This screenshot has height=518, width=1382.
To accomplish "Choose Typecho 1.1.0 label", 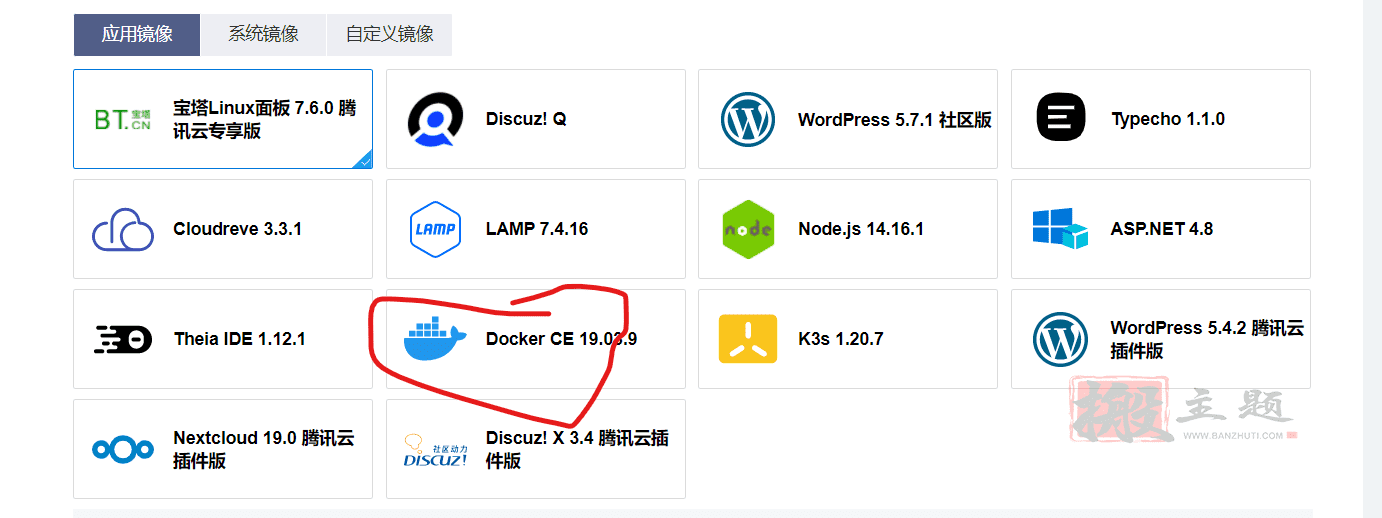I will [1168, 119].
